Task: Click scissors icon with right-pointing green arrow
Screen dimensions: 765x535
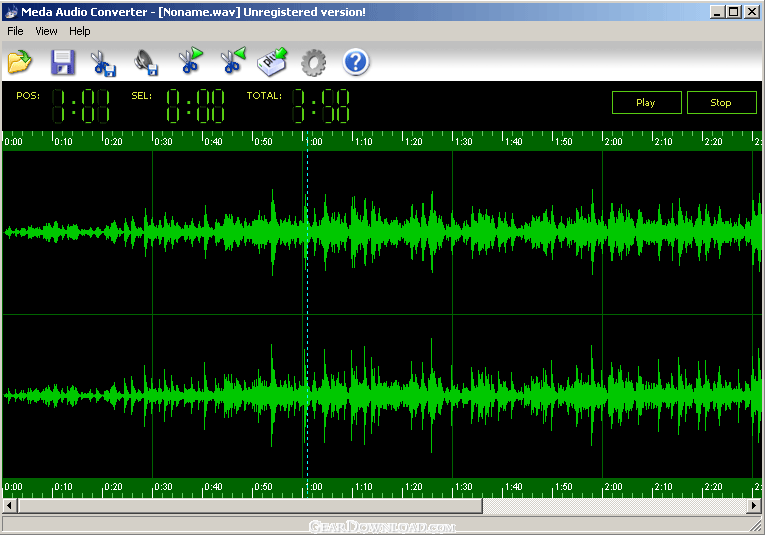Action: click(190, 60)
